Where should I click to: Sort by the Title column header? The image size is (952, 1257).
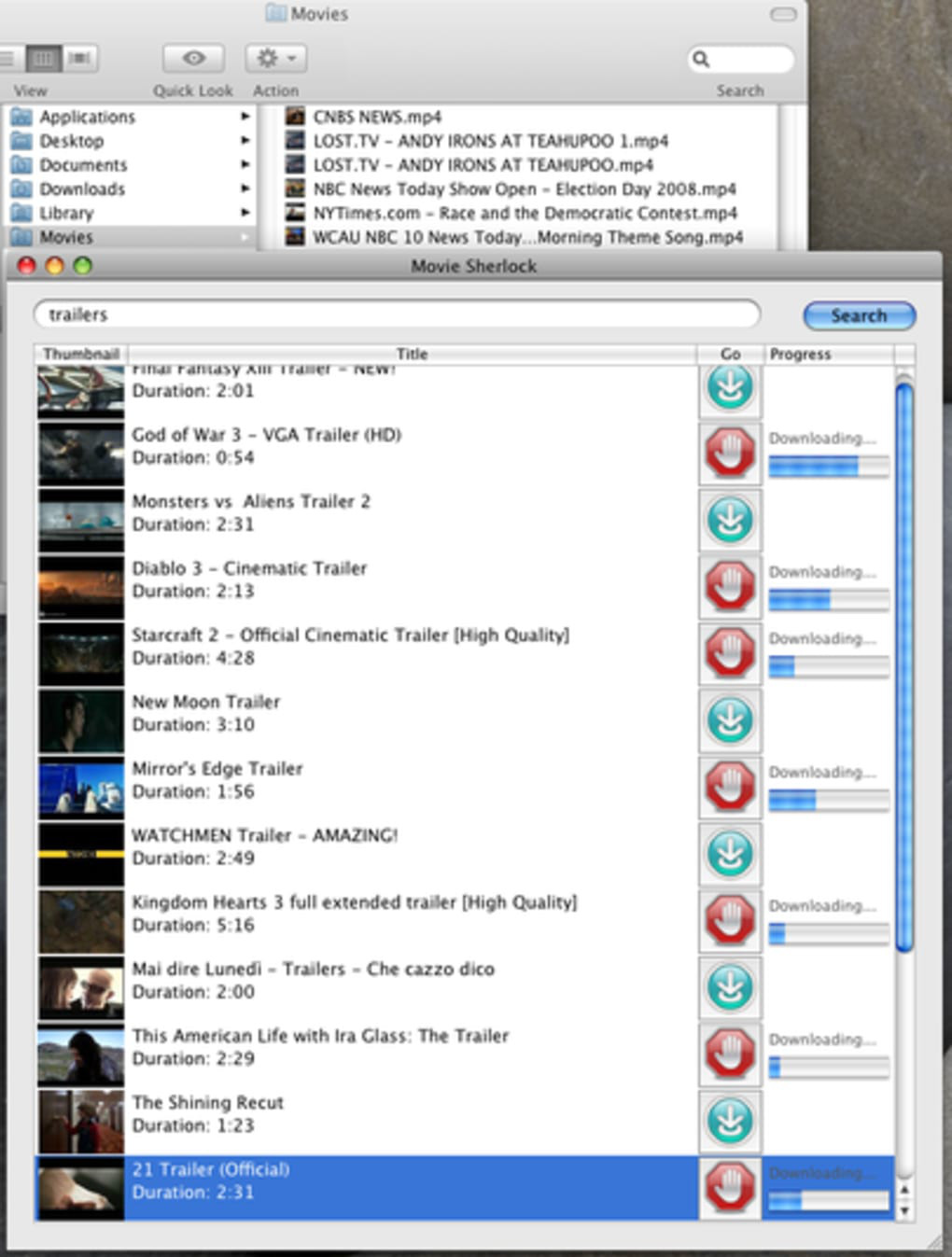(412, 355)
